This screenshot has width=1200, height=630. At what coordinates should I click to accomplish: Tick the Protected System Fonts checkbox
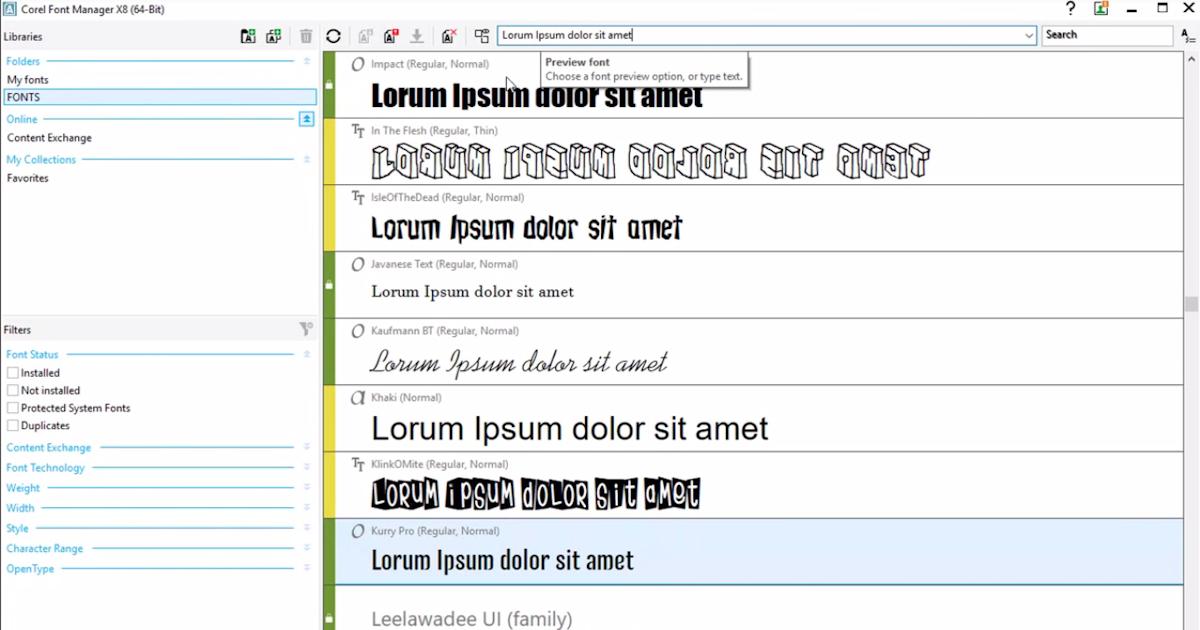[x=13, y=408]
